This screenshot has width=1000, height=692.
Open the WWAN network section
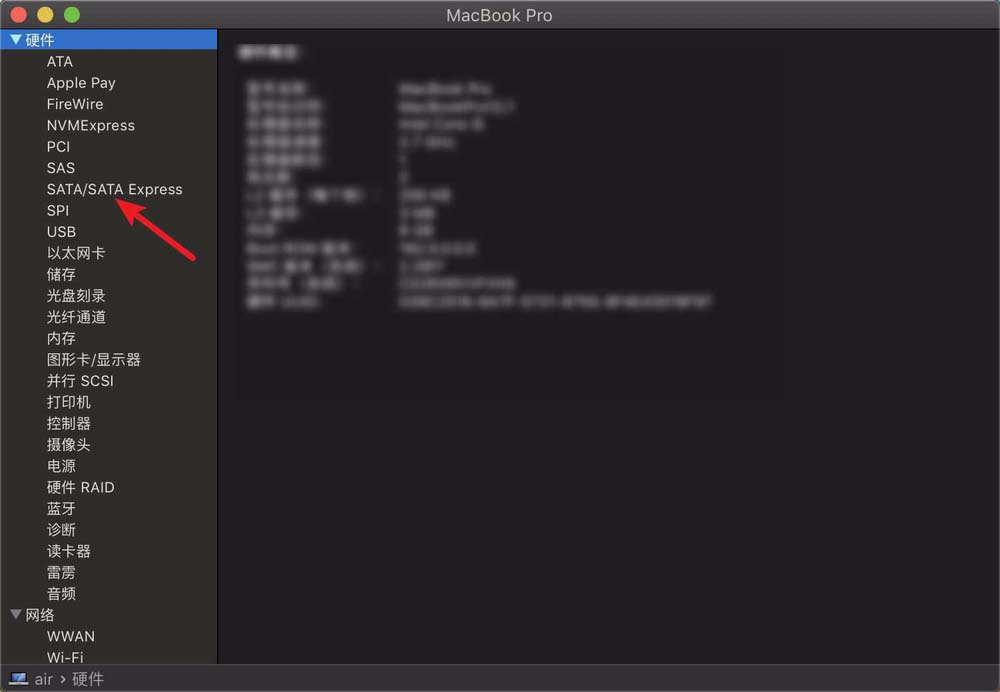(71, 636)
